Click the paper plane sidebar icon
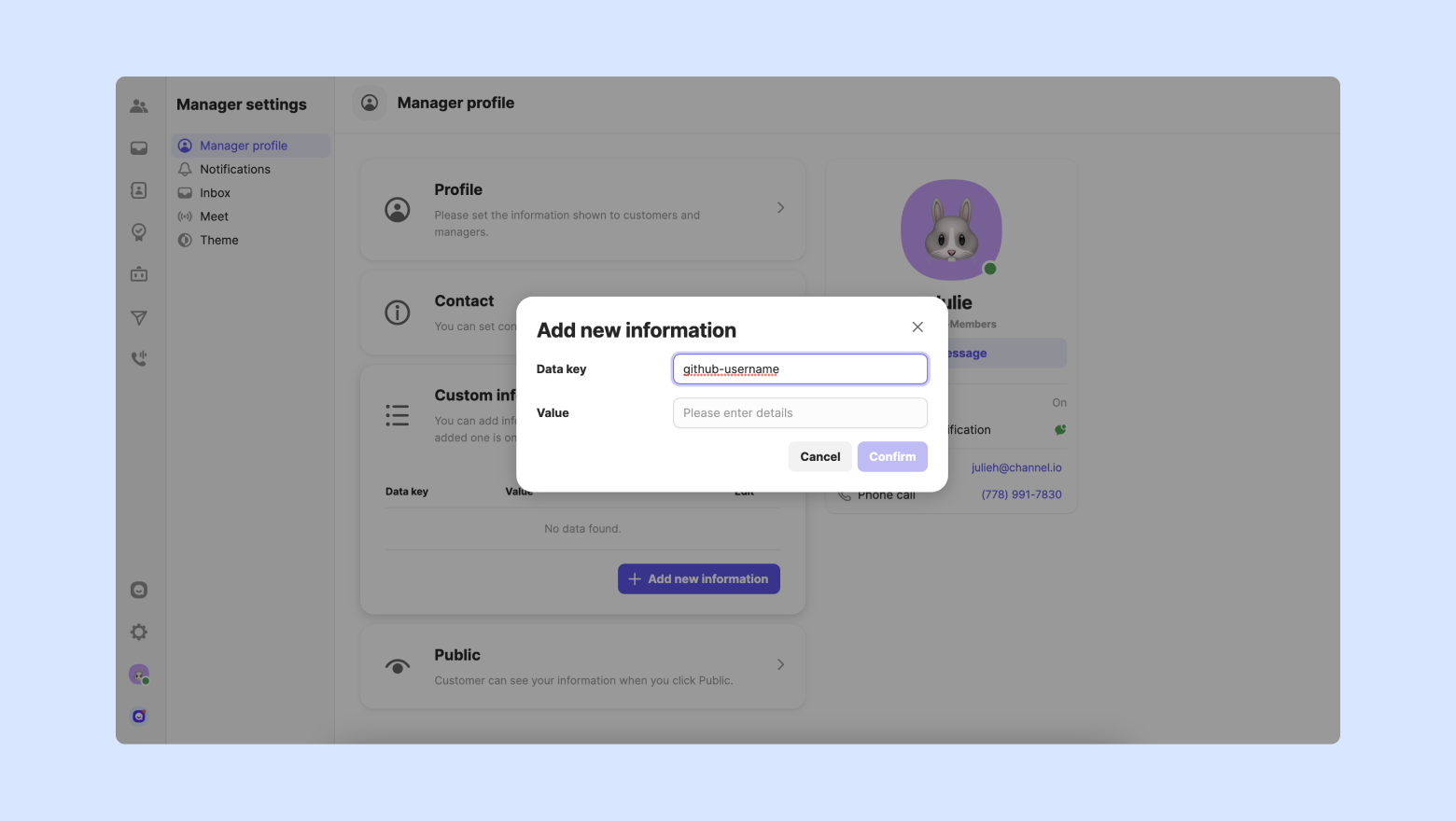The width and height of the screenshot is (1456, 821). pyautogui.click(x=139, y=317)
